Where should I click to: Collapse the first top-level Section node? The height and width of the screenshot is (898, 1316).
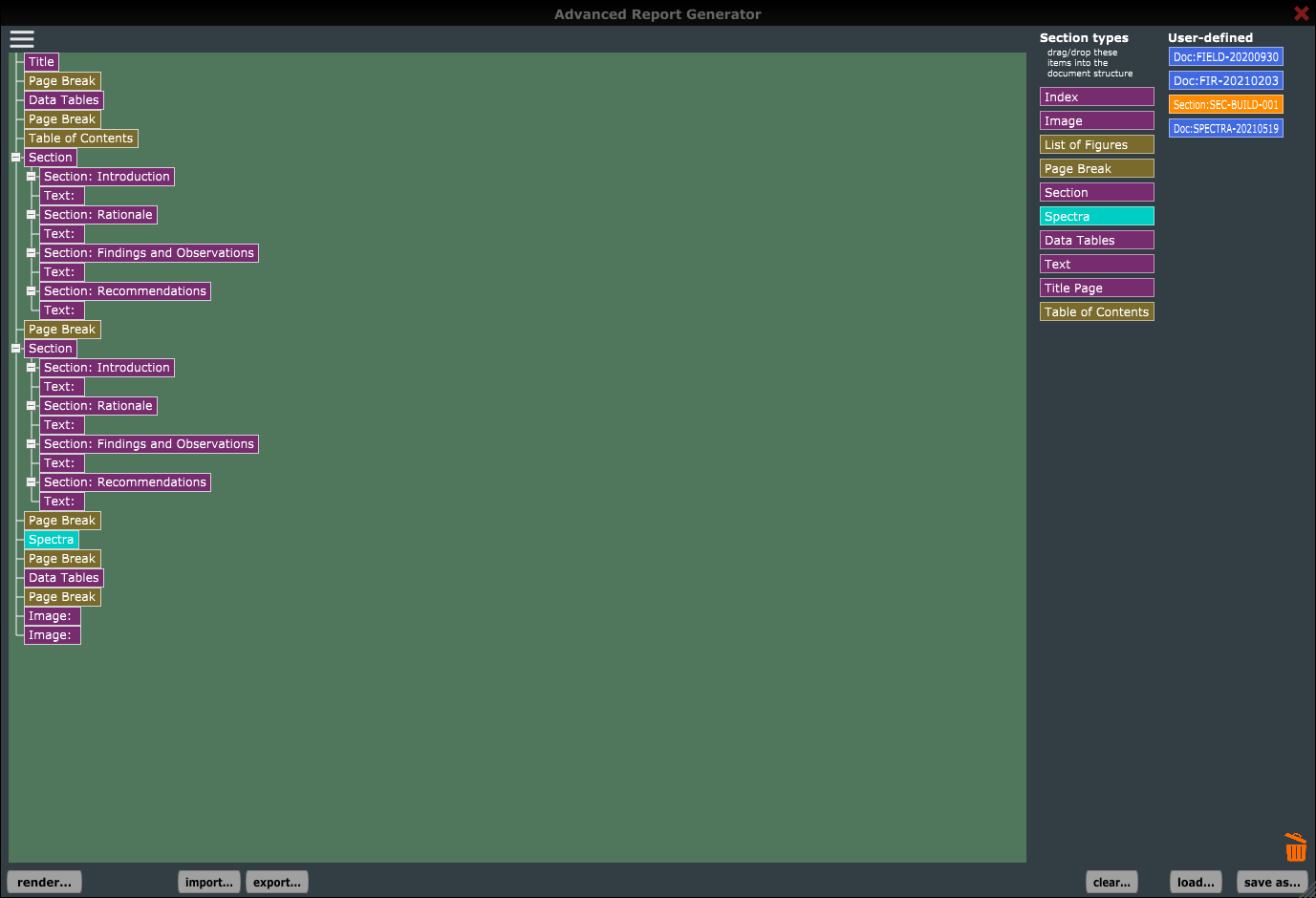[x=15, y=157]
